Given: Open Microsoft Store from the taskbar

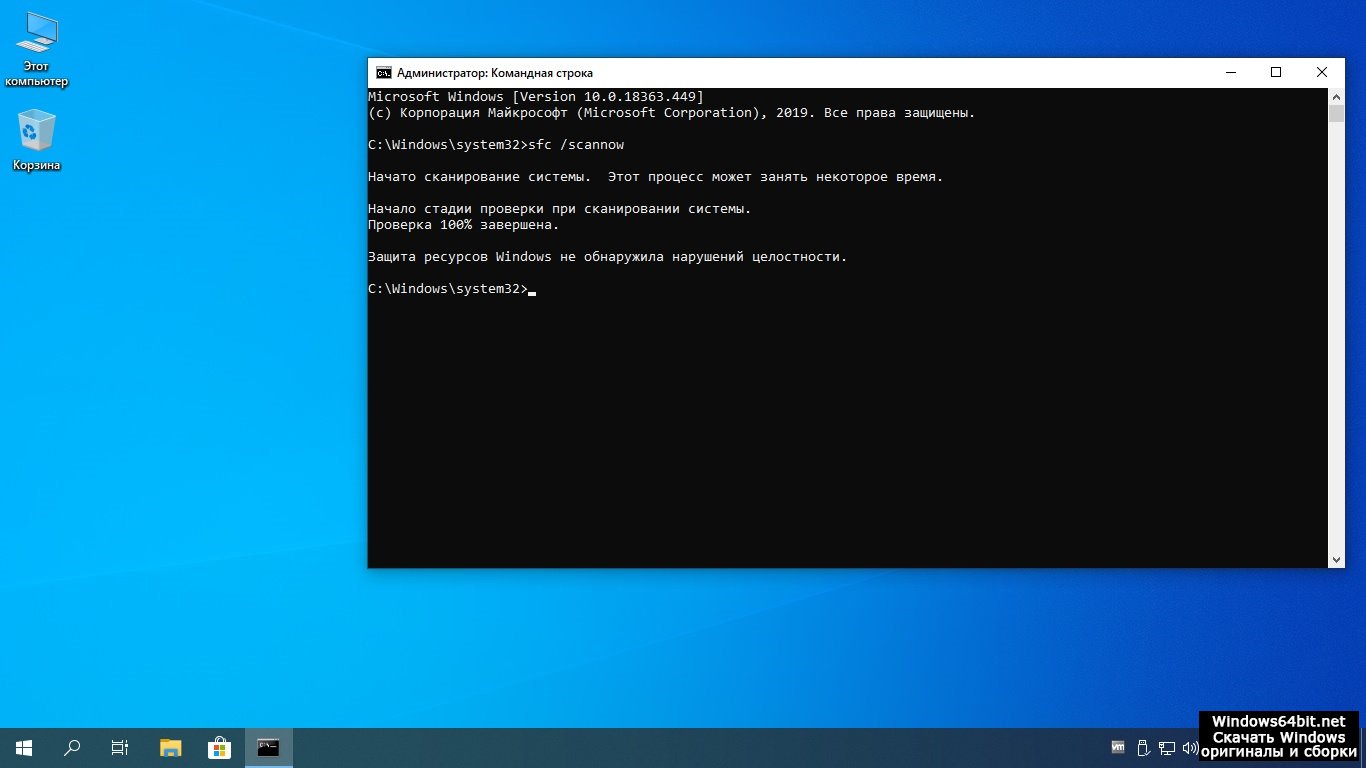Looking at the screenshot, I should (219, 747).
